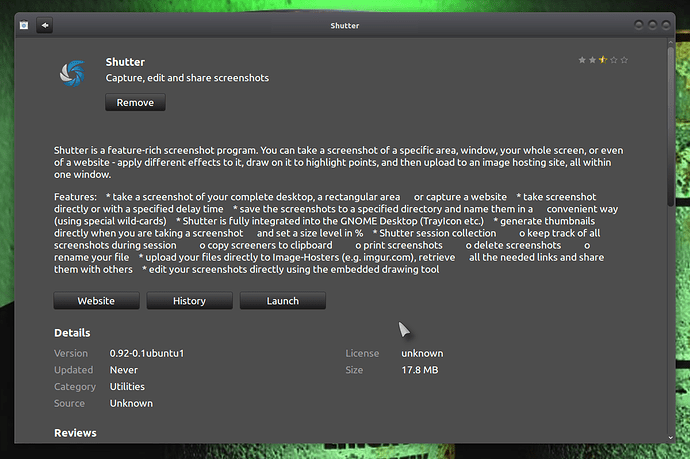Viewport: 690px width, 459px height.
Task: Launch the Shutter application
Action: [283, 301]
